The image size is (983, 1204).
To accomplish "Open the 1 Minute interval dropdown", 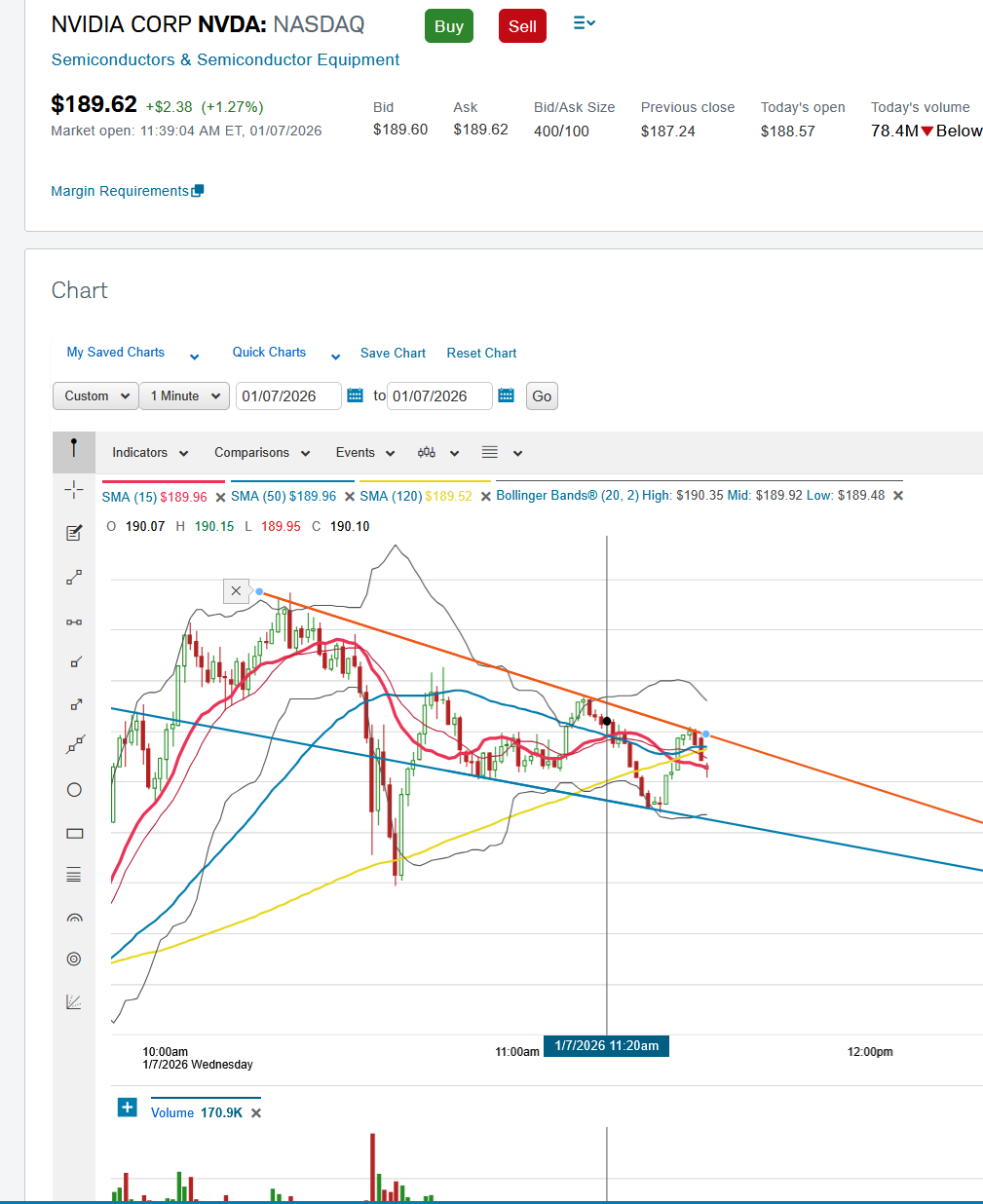I will coord(185,396).
